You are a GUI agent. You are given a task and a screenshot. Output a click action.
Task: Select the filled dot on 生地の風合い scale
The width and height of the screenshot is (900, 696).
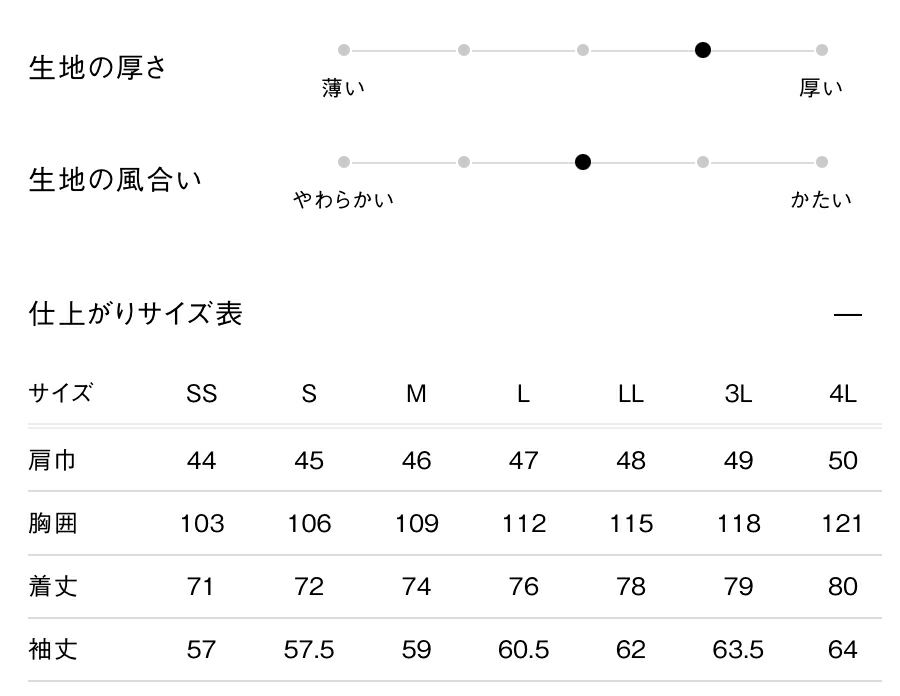pos(583,162)
